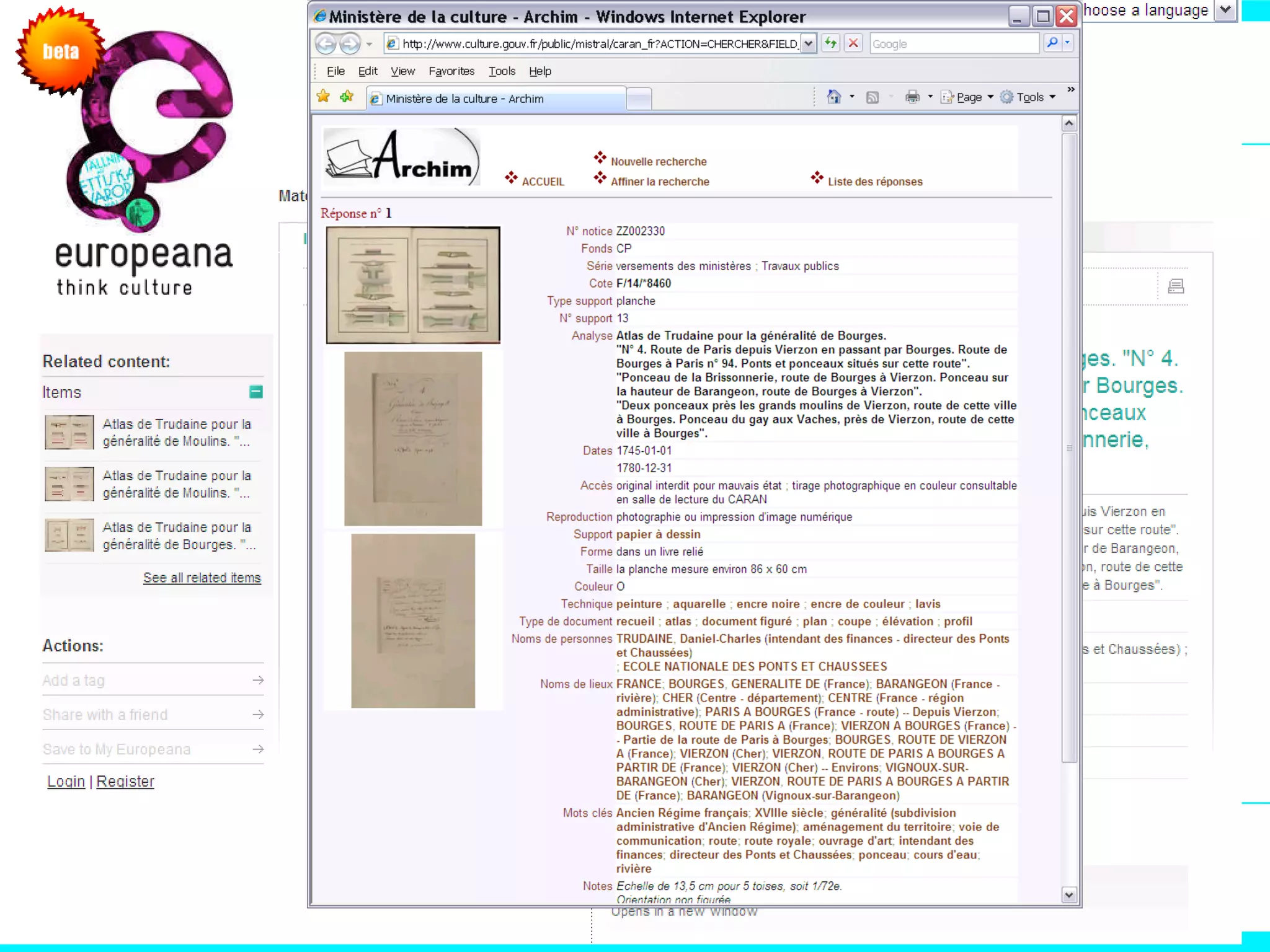Image resolution: width=1270 pixels, height=952 pixels.
Task: Click the Nouvelle recherche link
Action: point(658,162)
